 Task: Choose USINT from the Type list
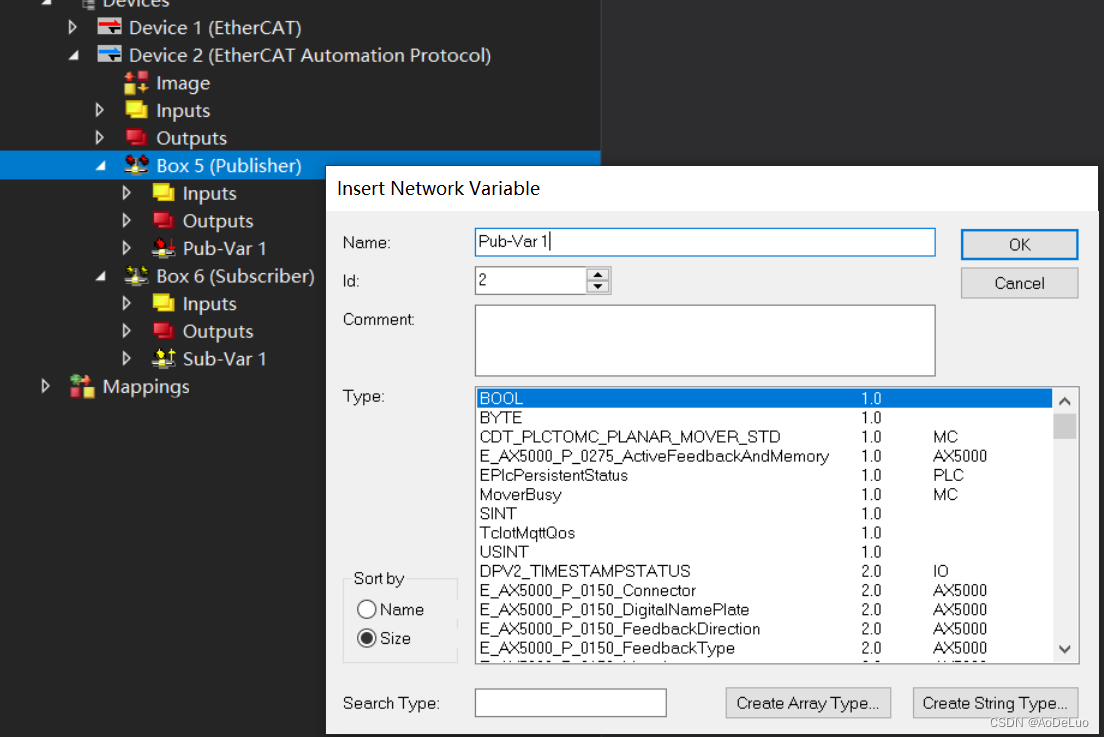[x=504, y=552]
